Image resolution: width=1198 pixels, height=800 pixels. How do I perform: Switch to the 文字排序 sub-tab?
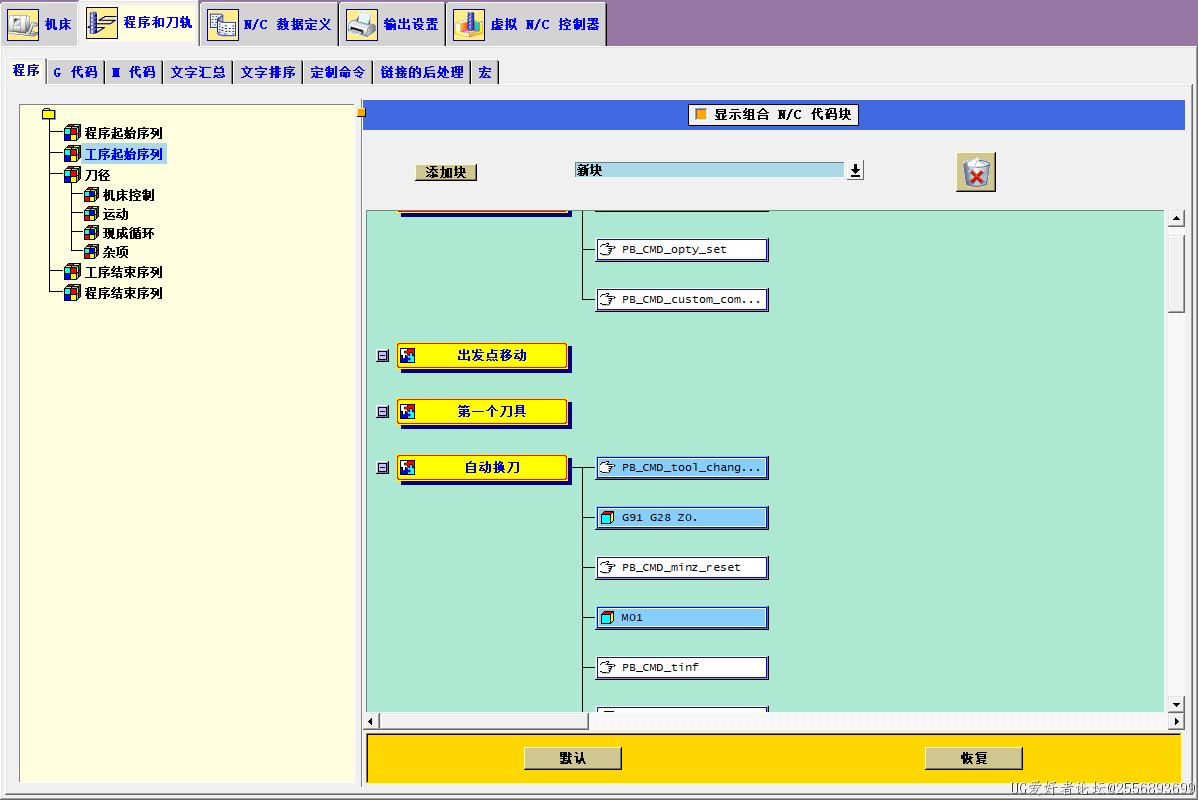(268, 72)
